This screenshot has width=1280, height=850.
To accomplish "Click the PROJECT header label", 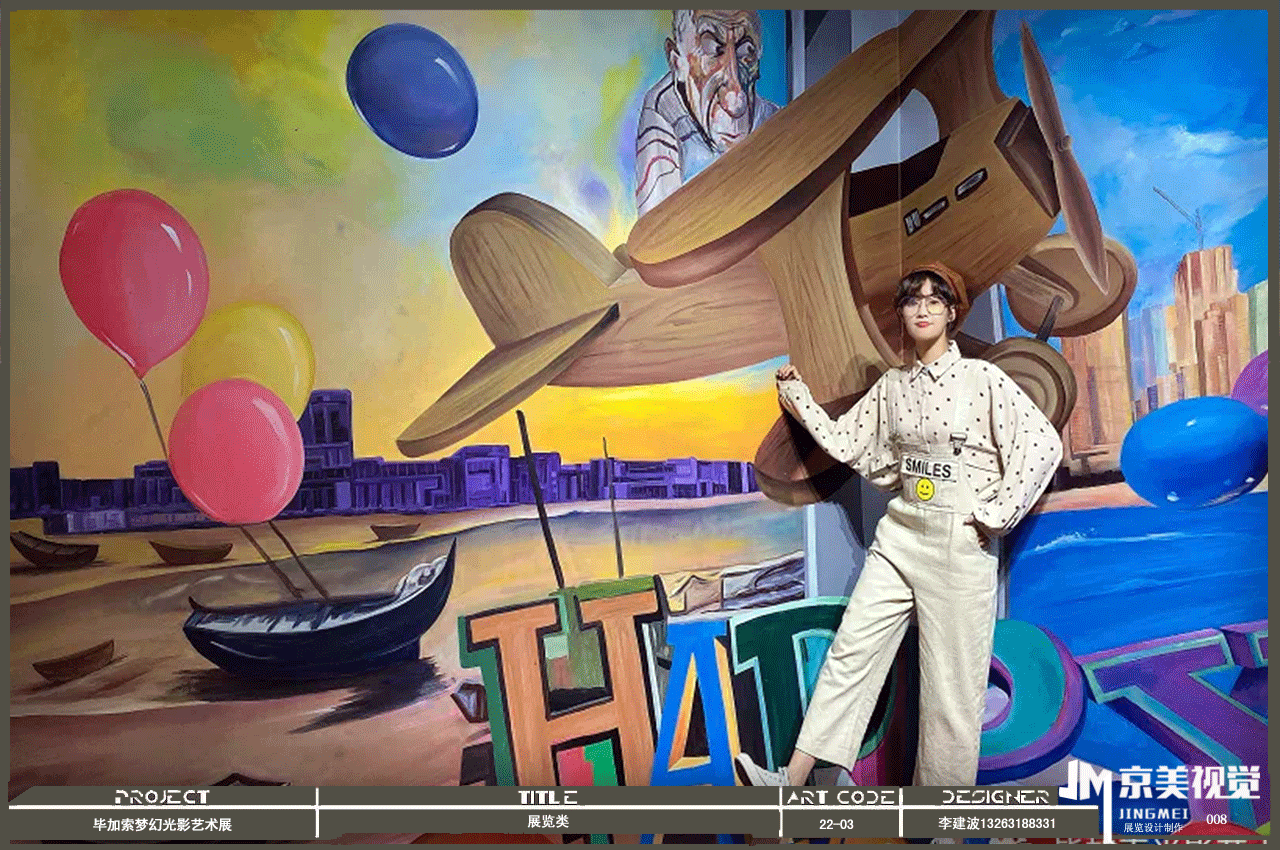I will coord(162,797).
